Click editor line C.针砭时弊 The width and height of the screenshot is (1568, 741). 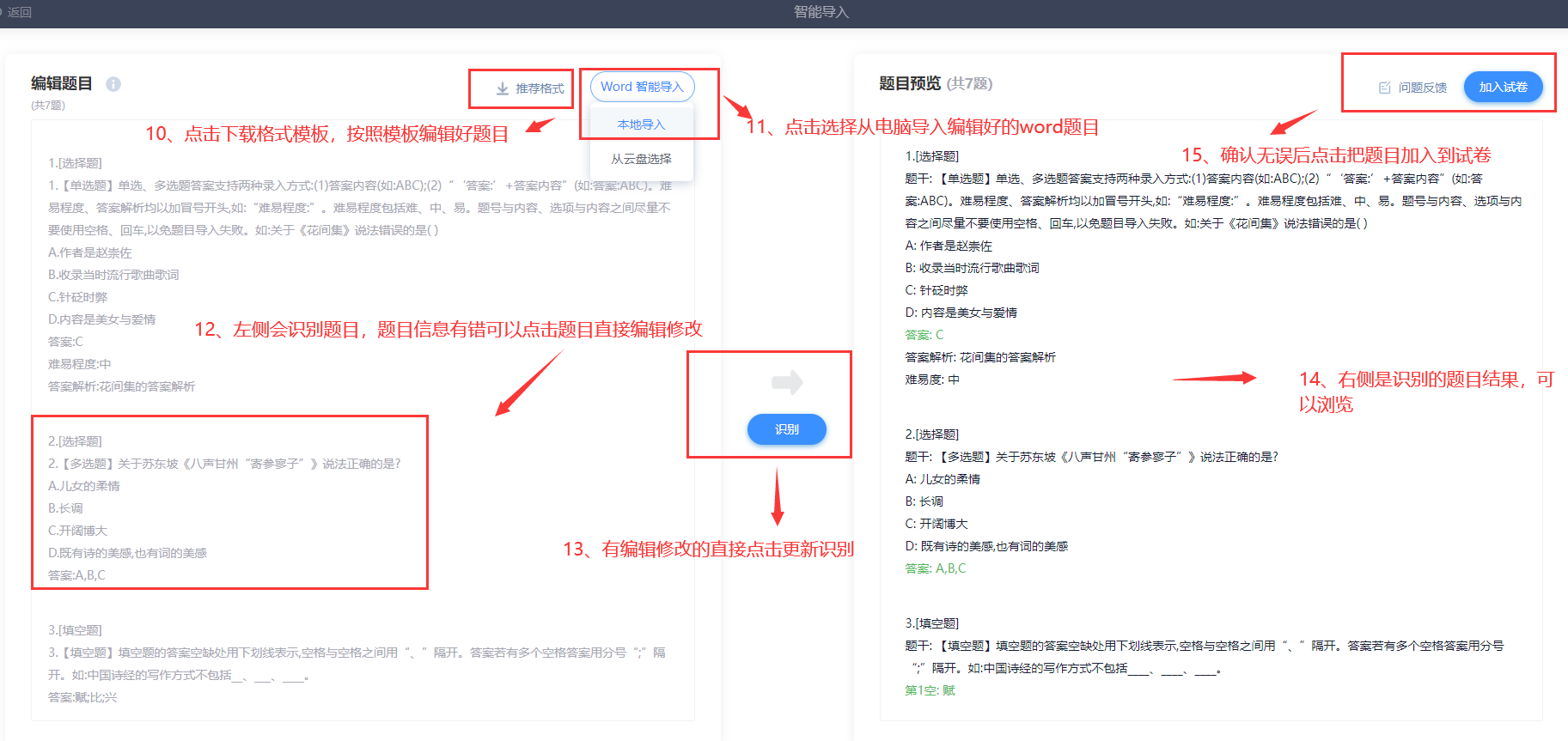[78, 297]
